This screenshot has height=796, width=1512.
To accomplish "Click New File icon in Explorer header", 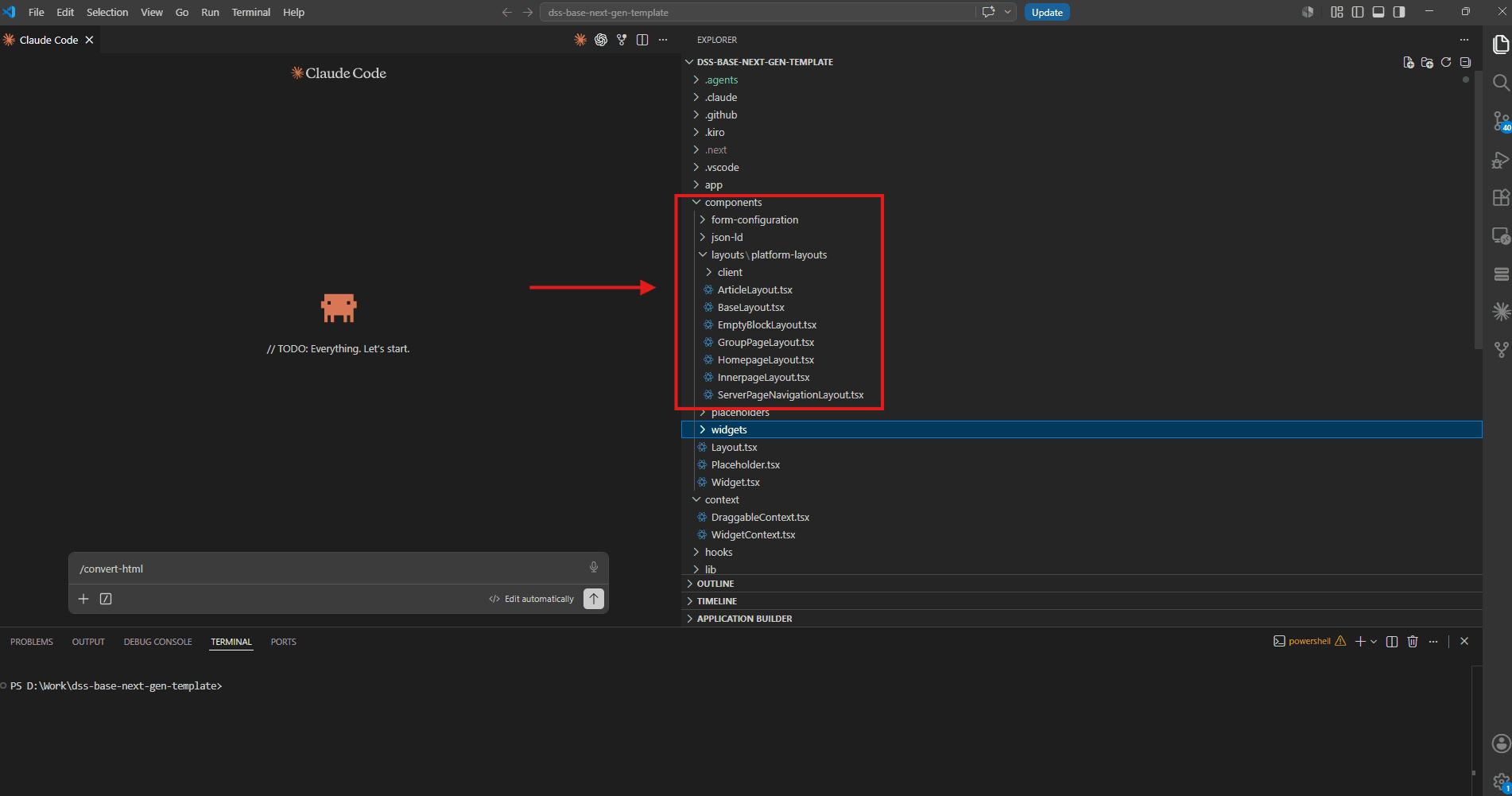I will pyautogui.click(x=1408, y=62).
